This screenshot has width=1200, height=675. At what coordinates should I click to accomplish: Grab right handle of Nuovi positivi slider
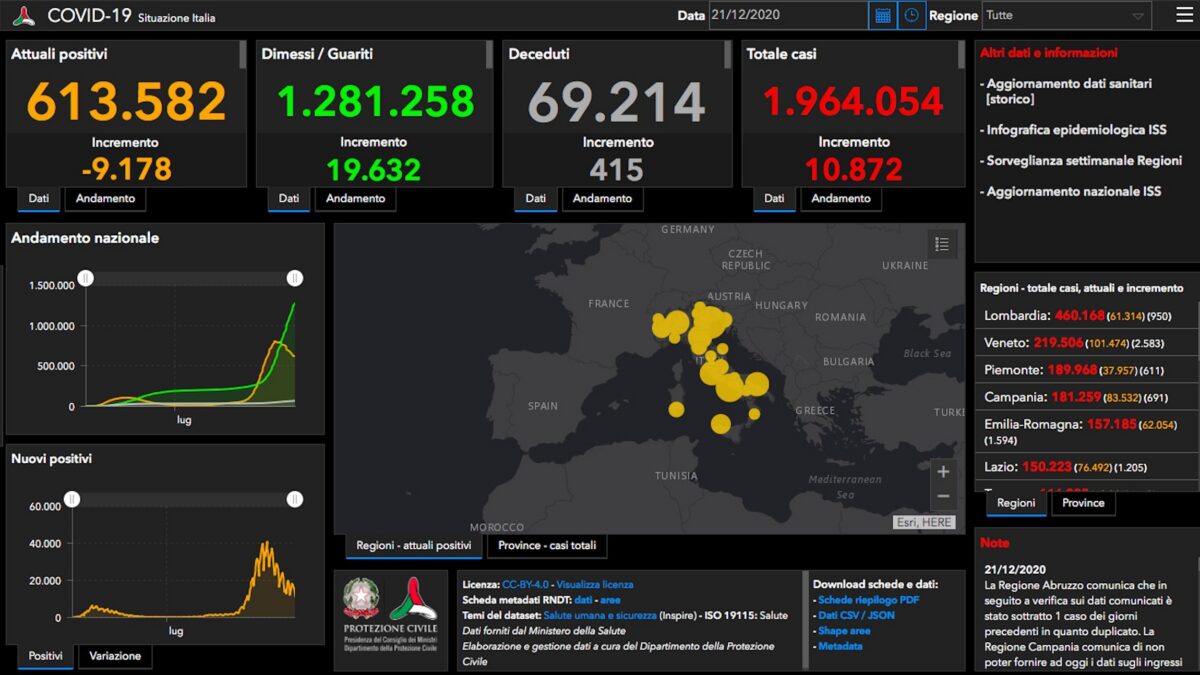(295, 499)
